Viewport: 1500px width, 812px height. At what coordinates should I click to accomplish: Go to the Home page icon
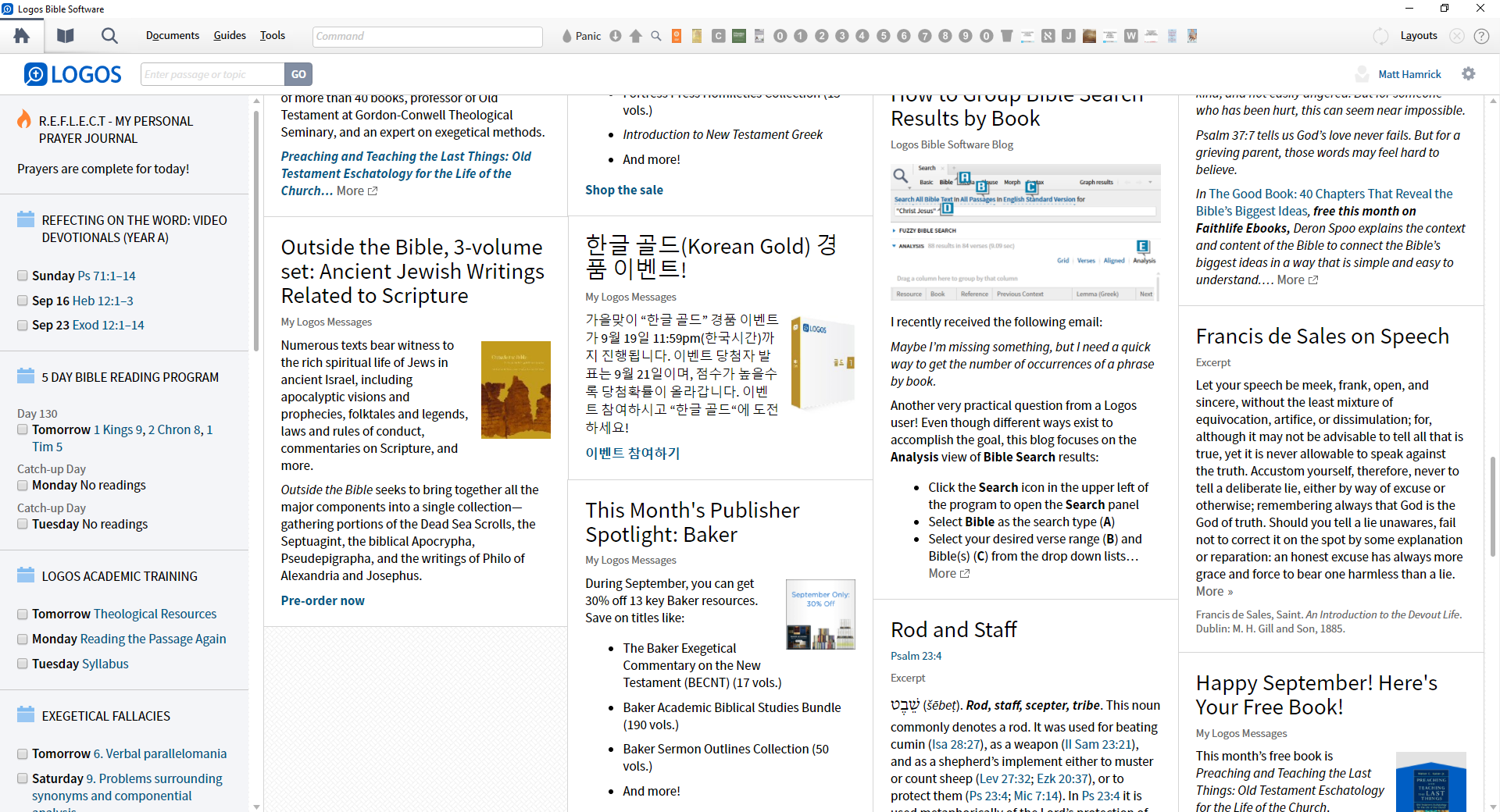(22, 36)
